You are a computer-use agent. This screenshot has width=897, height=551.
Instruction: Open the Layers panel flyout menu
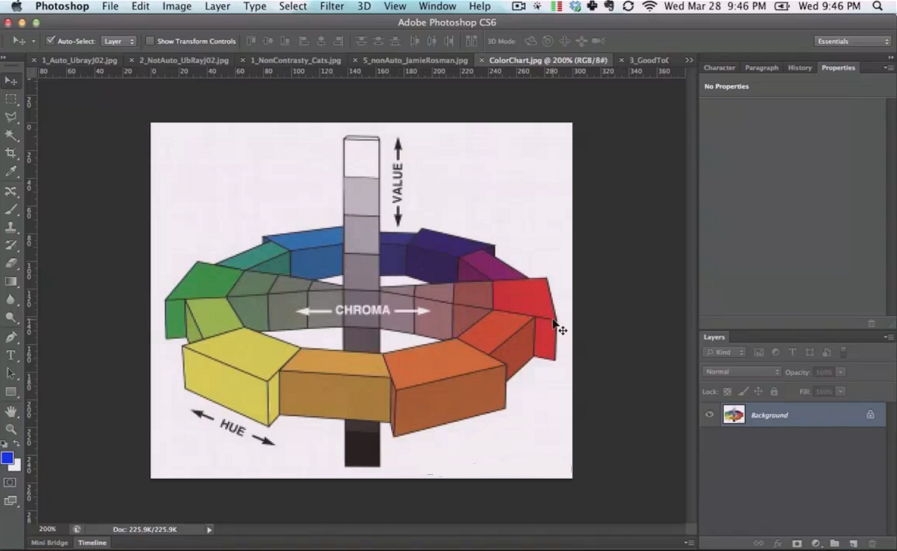887,337
